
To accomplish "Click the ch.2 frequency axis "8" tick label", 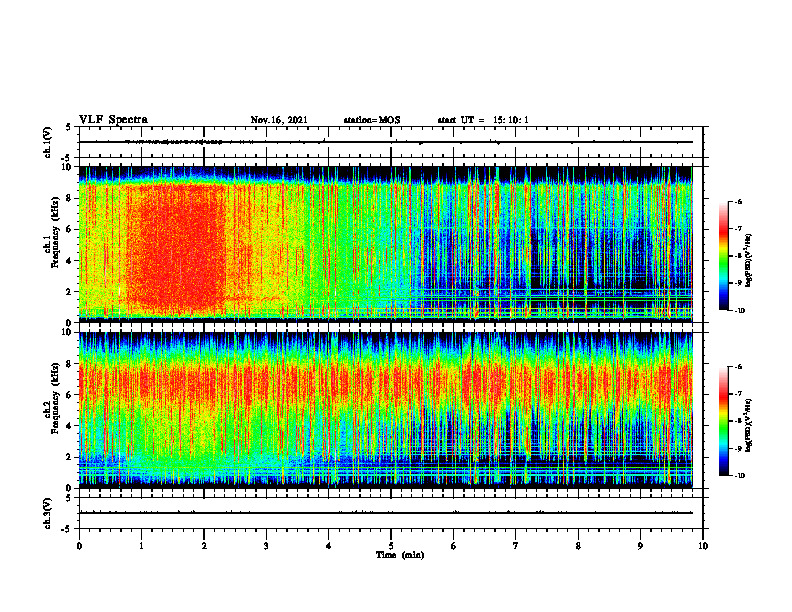I will pos(70,364).
